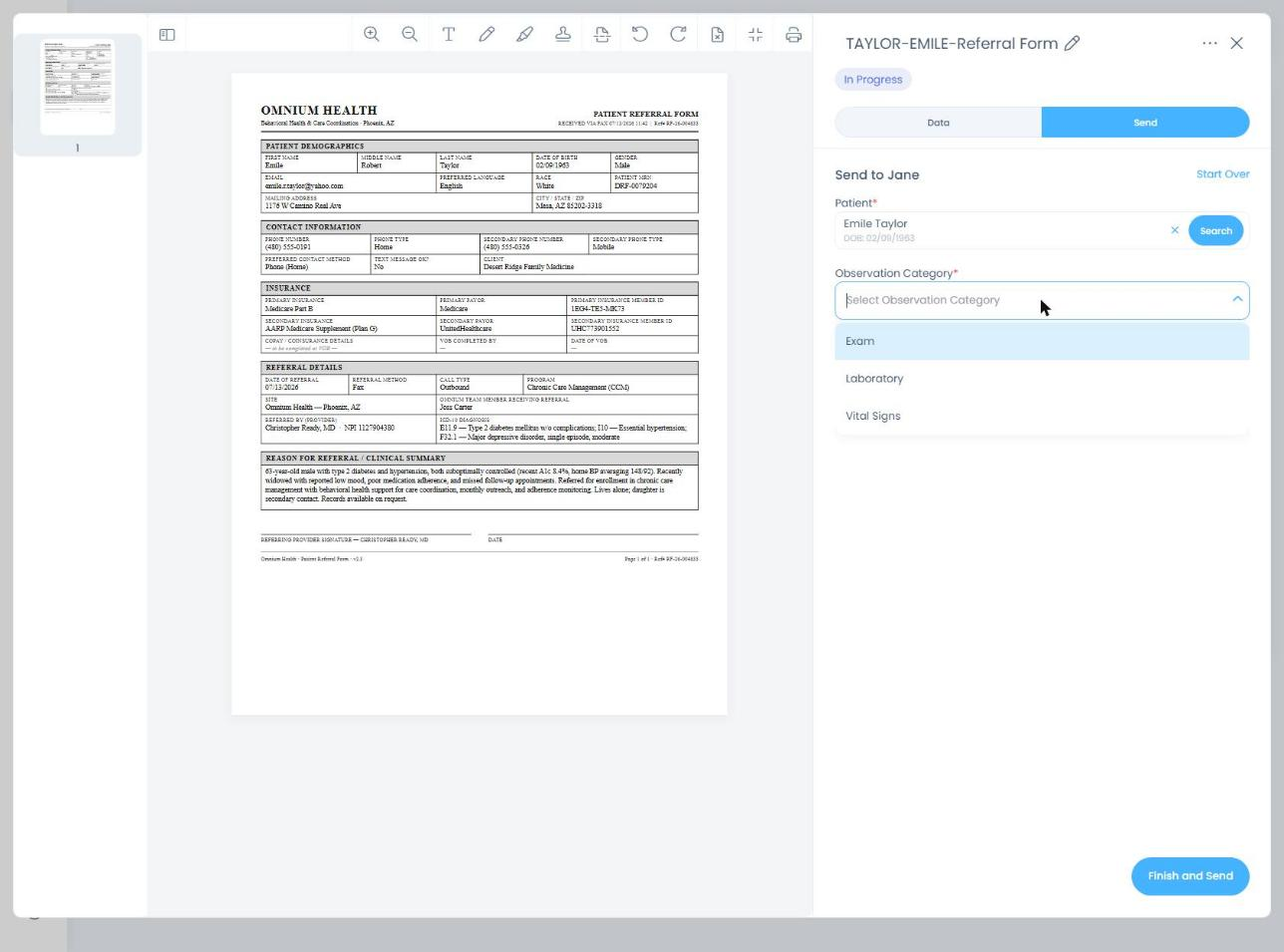Click Finish and Send button
This screenshot has width=1284, height=952.
[1190, 876]
